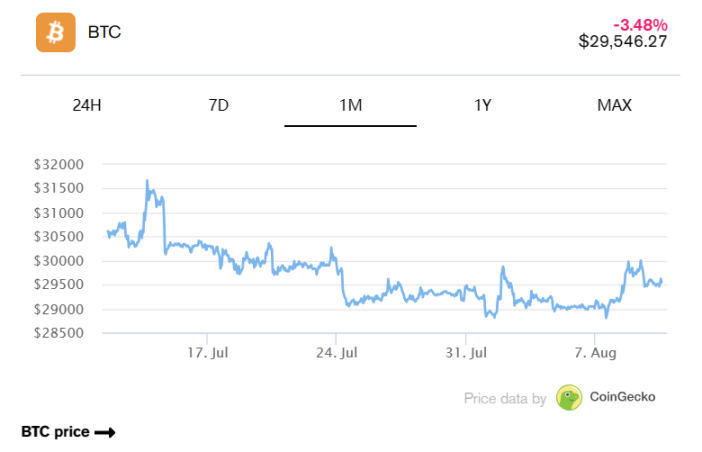Pick the 7. Aug axis date

coord(597,353)
